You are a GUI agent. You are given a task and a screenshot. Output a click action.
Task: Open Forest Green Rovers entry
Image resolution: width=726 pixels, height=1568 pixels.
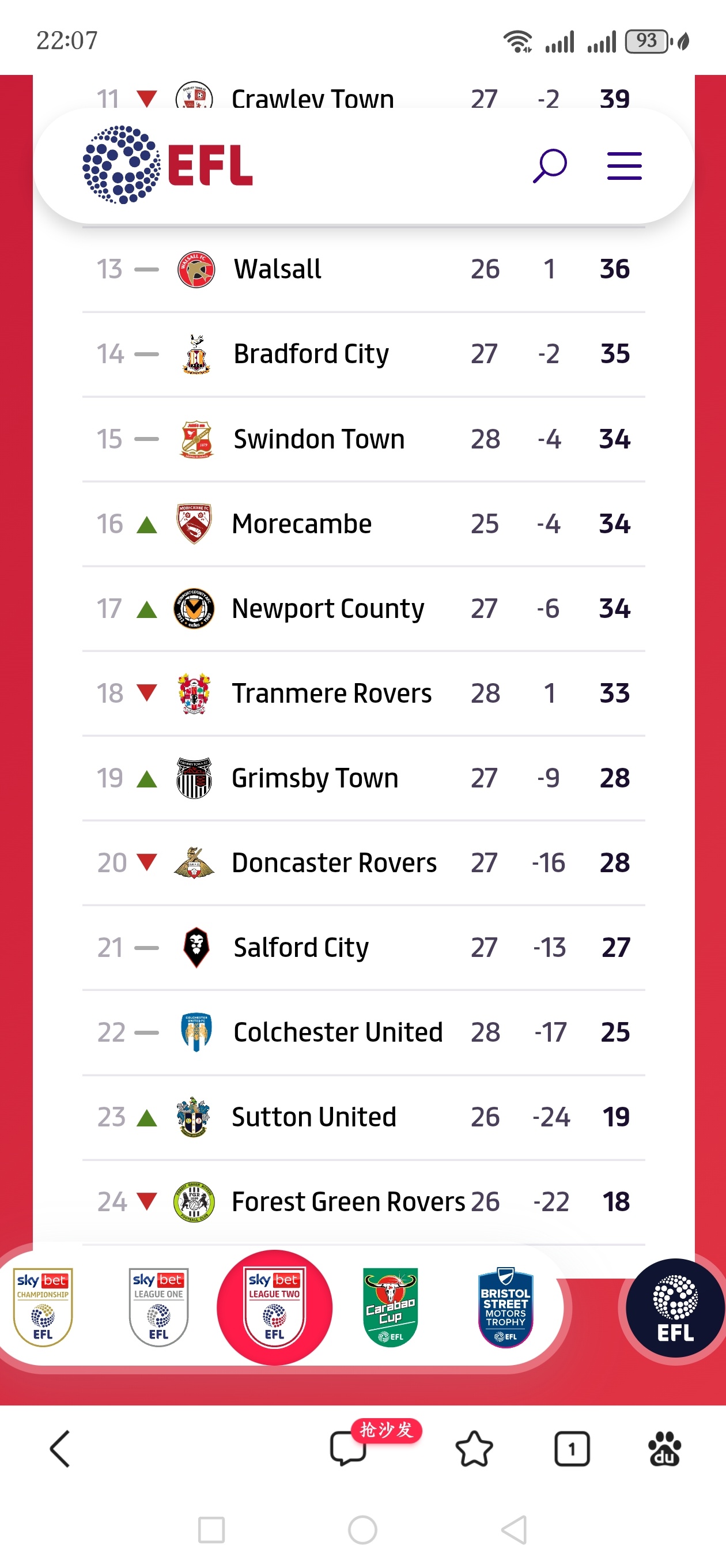(364, 1201)
